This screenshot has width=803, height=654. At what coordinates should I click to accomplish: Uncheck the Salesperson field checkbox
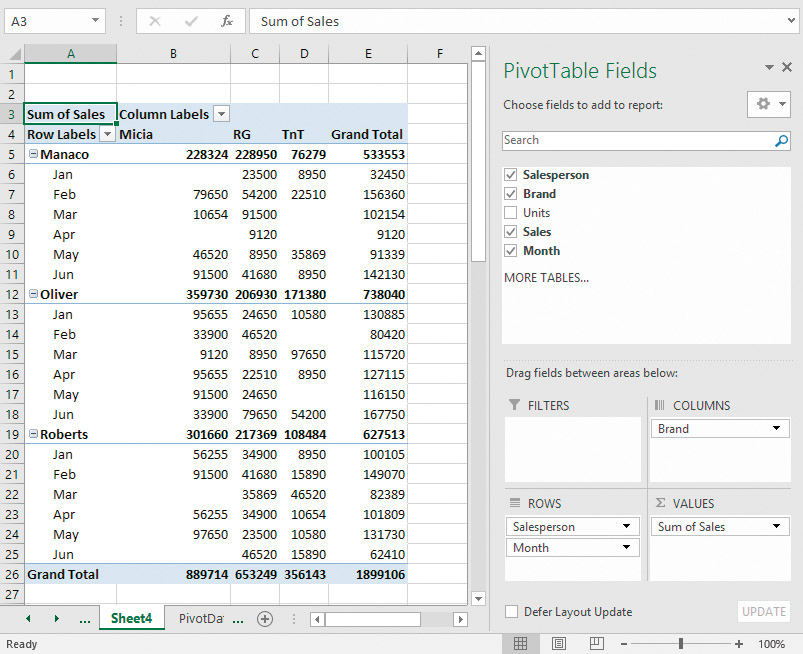[x=511, y=175]
